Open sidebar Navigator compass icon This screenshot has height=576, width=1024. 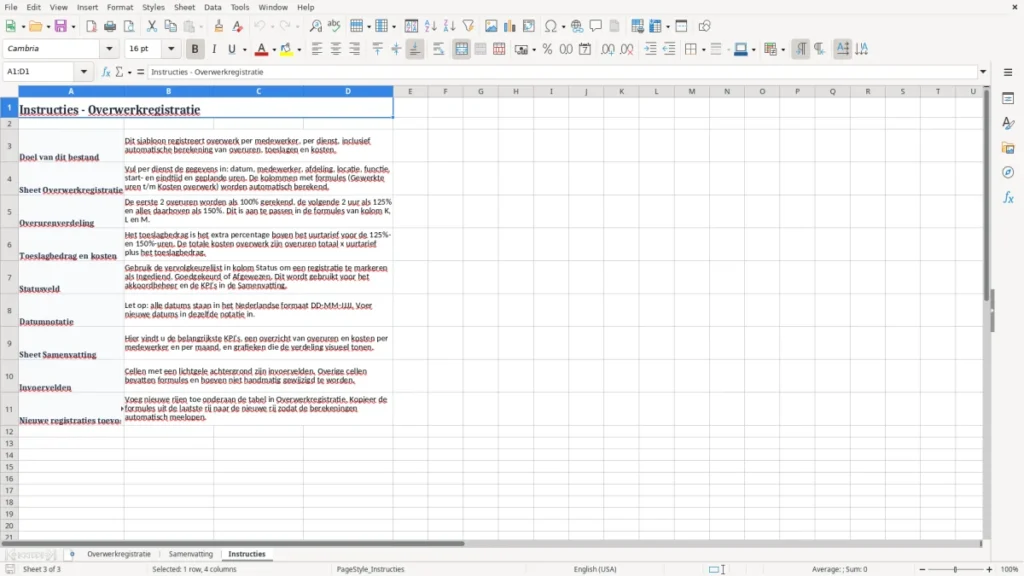click(1008, 173)
